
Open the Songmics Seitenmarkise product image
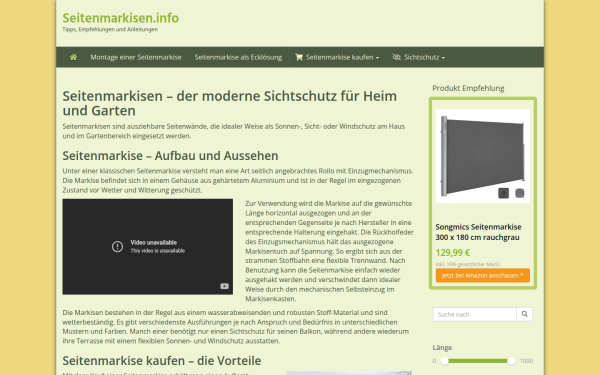(x=483, y=156)
